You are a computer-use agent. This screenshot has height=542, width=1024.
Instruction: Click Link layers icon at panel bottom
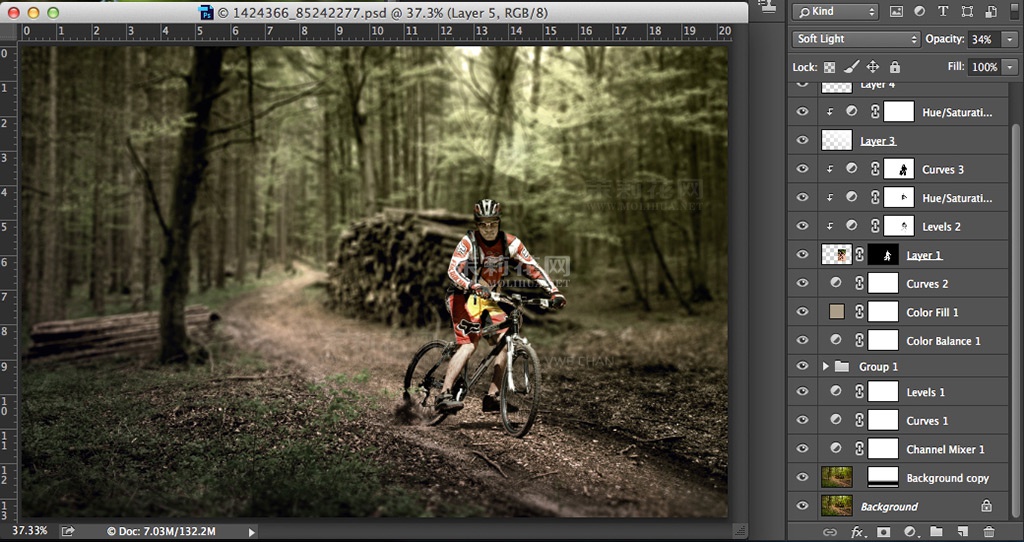[829, 532]
